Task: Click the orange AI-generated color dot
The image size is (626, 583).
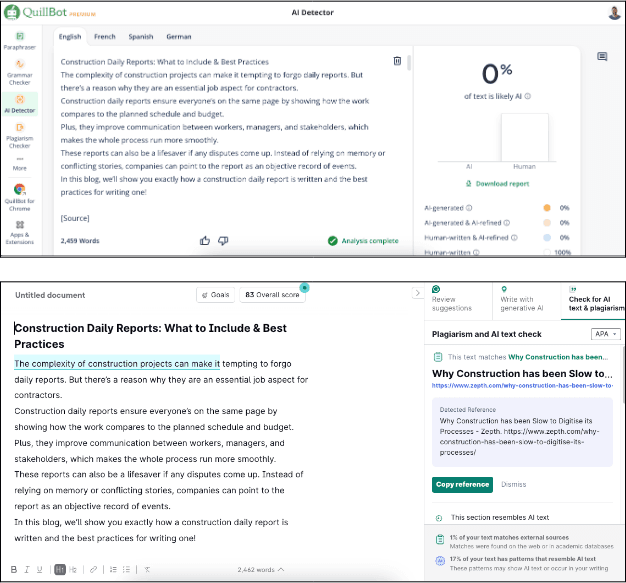Action: tap(547, 208)
